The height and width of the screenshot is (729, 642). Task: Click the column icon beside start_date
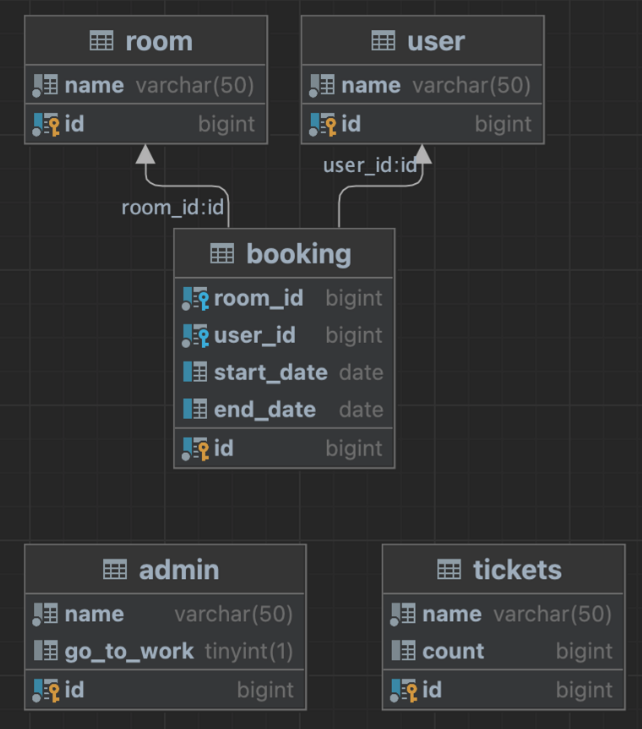(x=195, y=372)
